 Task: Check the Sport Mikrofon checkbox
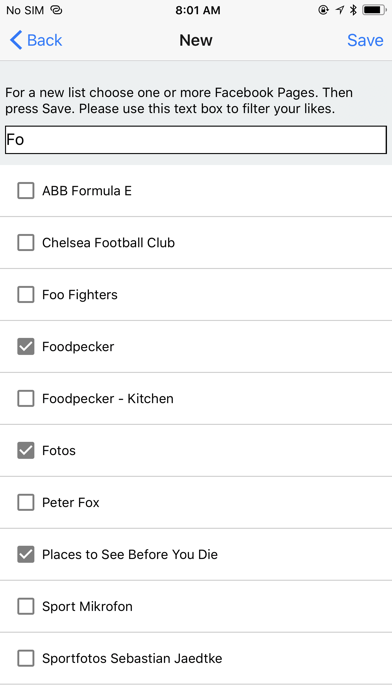pos(26,606)
